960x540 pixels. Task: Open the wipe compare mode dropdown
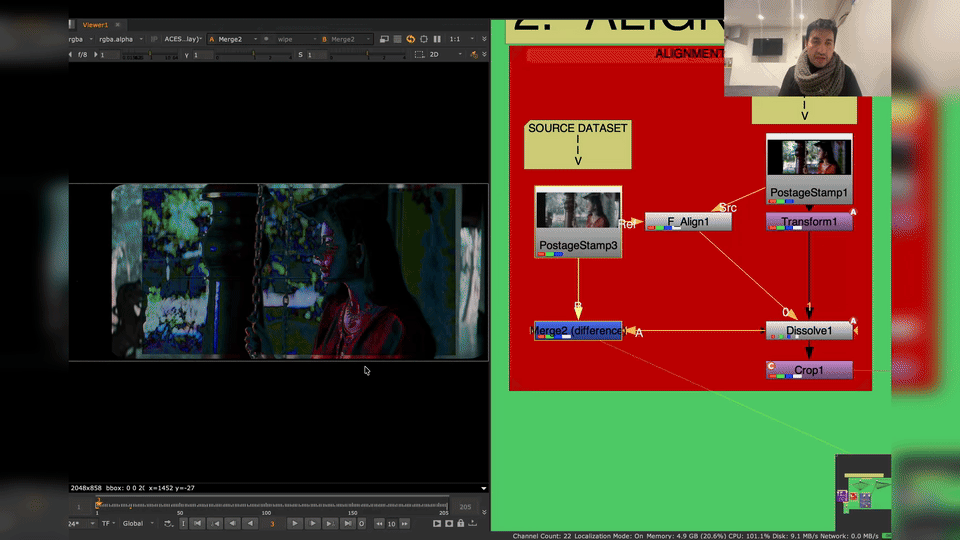(x=296, y=39)
